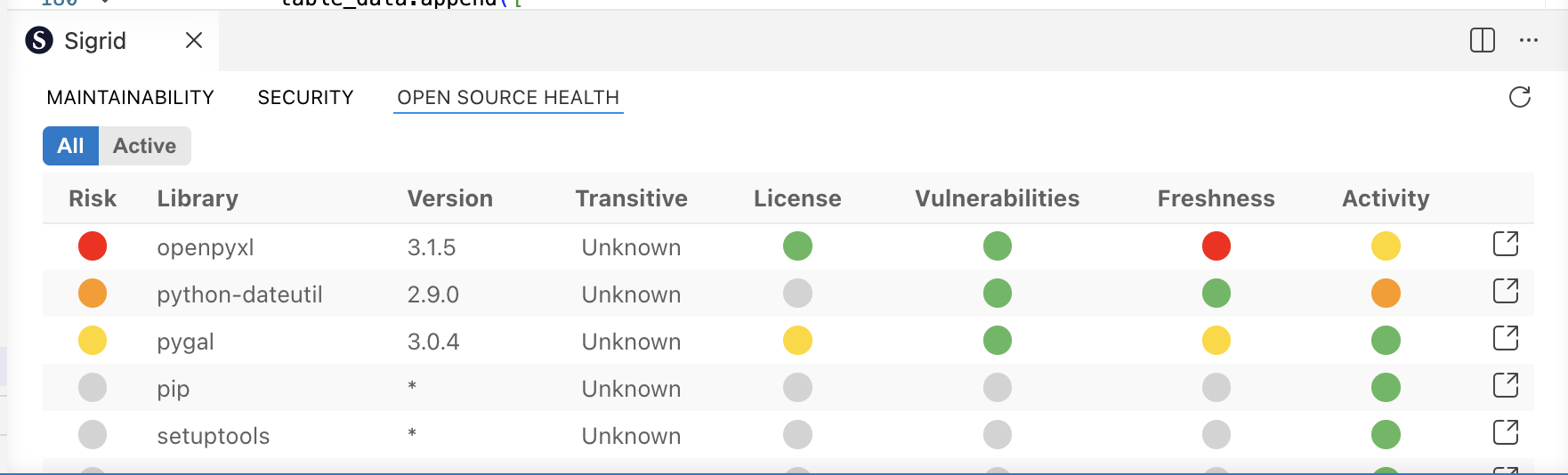
Task: Click the red Freshness dot for openpyxl
Action: point(1216,246)
